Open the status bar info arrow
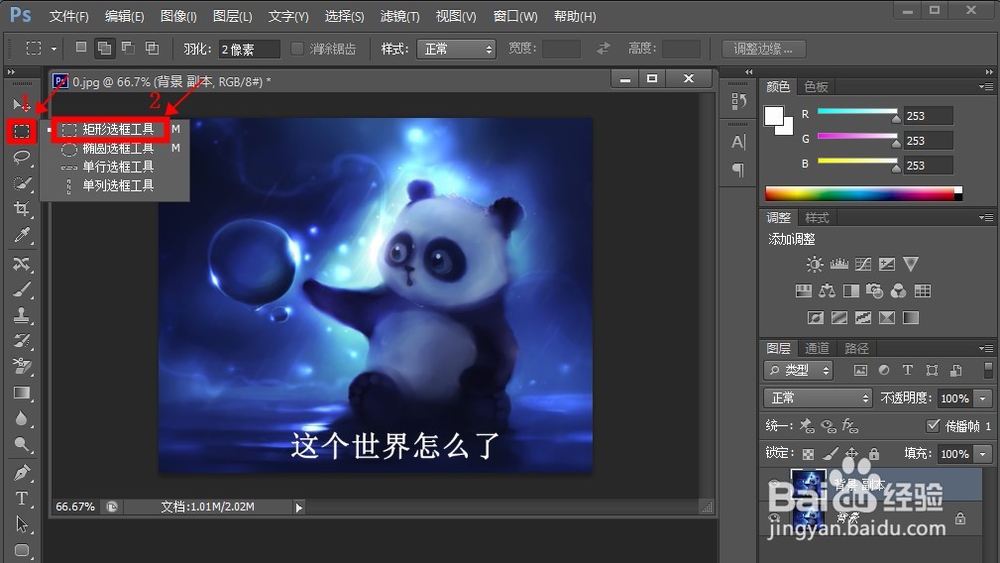The image size is (1000, 563). 298,507
